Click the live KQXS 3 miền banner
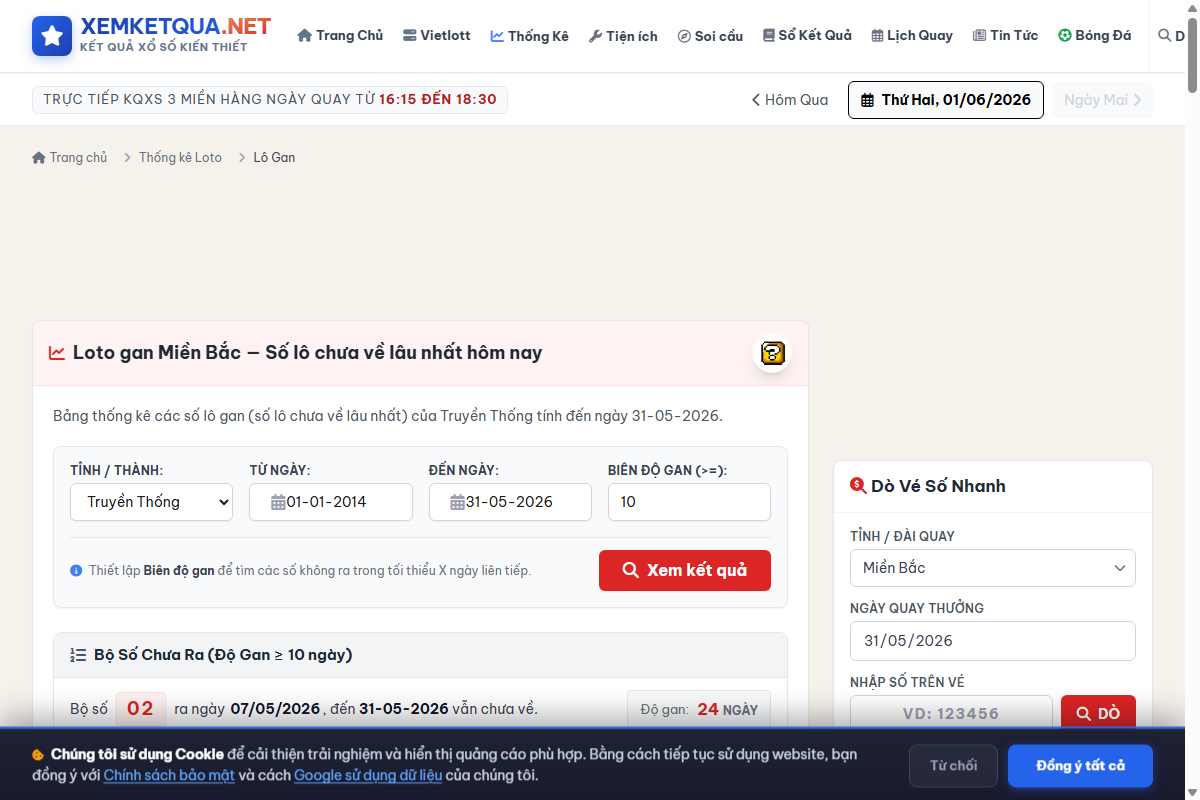This screenshot has height=800, width=1200. point(270,99)
